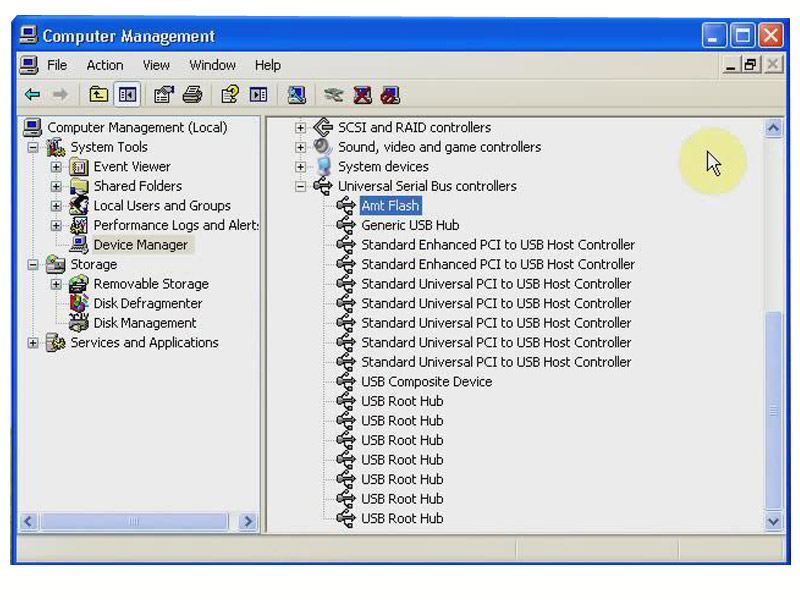Collapse Universal Serial Bus controllers category
This screenshot has height=600, width=800.
[301, 186]
